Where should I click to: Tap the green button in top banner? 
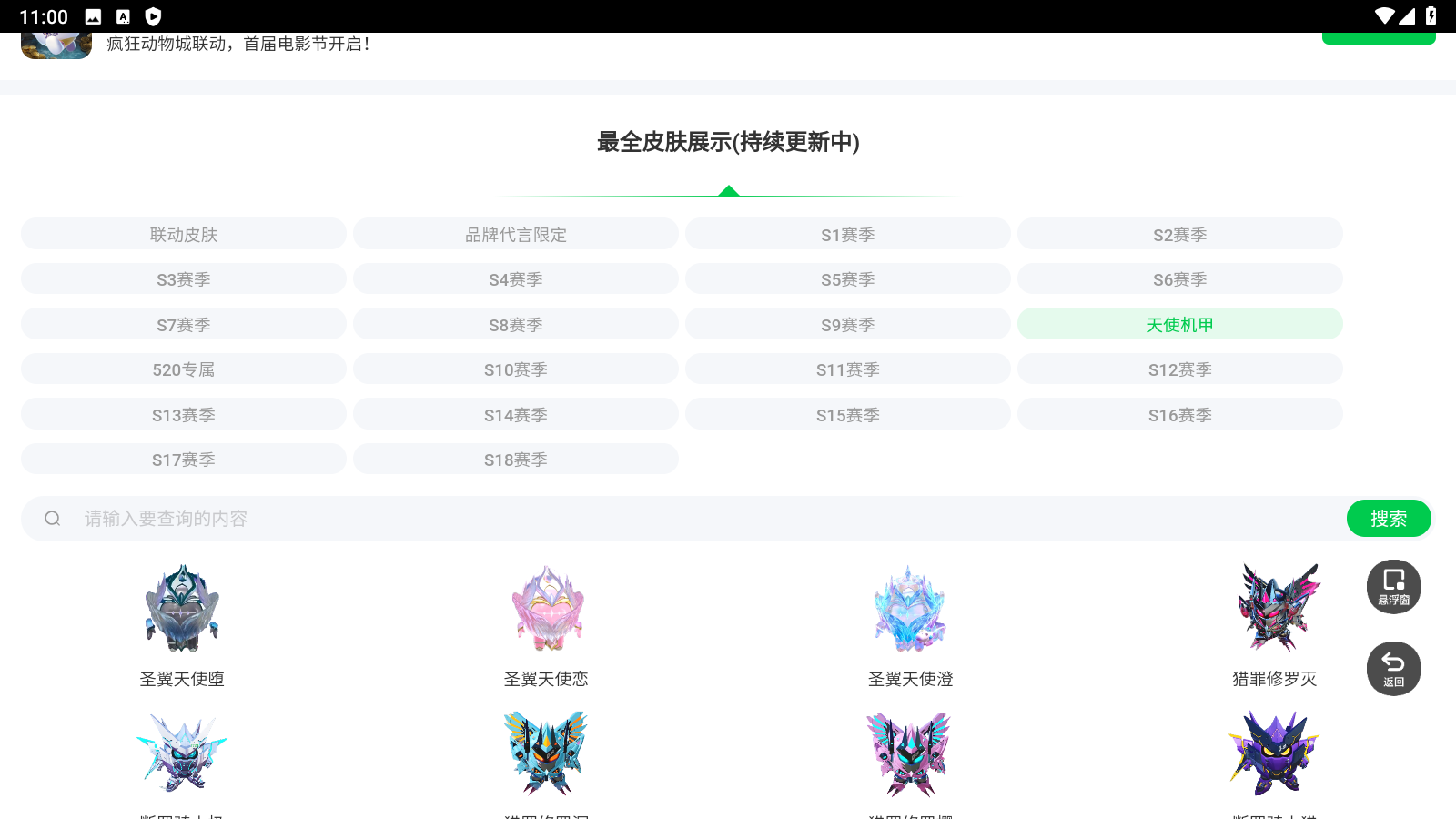(1379, 38)
